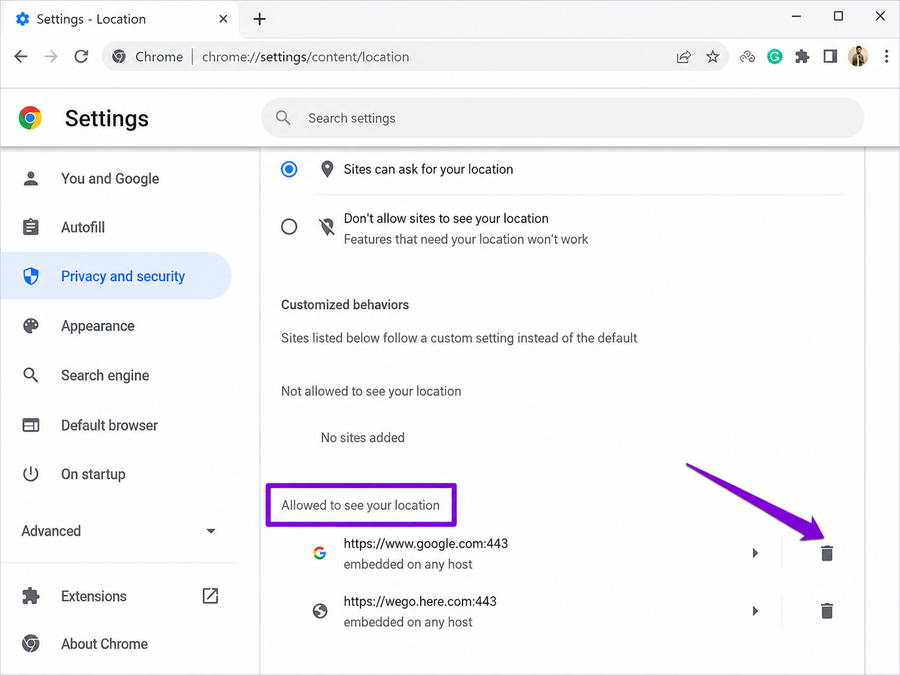Open the Extensions puzzle icon in toolbar
This screenshot has width=900, height=675.
(x=802, y=56)
